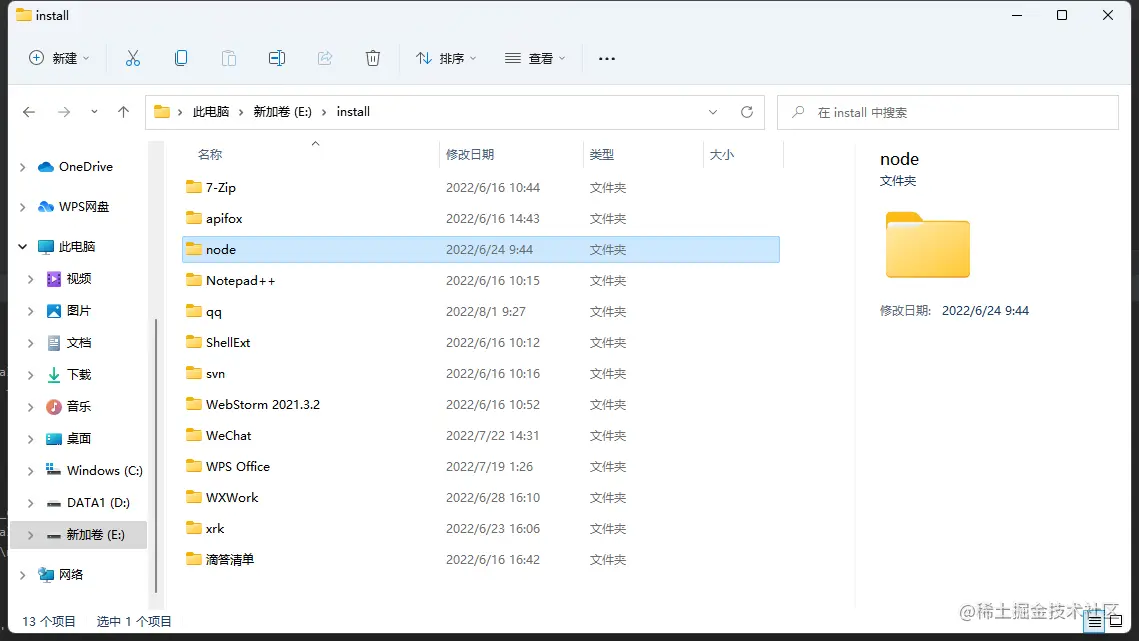Click the Paste clipboard icon

point(229,58)
